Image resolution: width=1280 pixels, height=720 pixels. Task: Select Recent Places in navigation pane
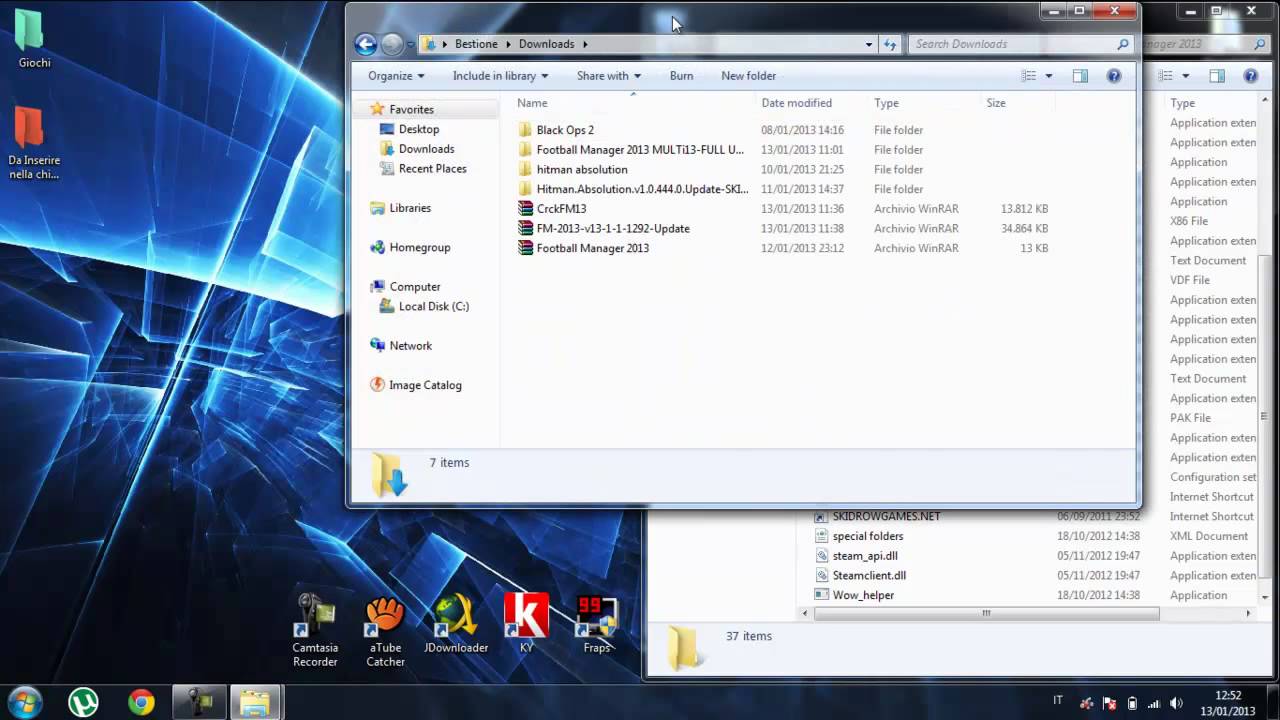tap(432, 169)
